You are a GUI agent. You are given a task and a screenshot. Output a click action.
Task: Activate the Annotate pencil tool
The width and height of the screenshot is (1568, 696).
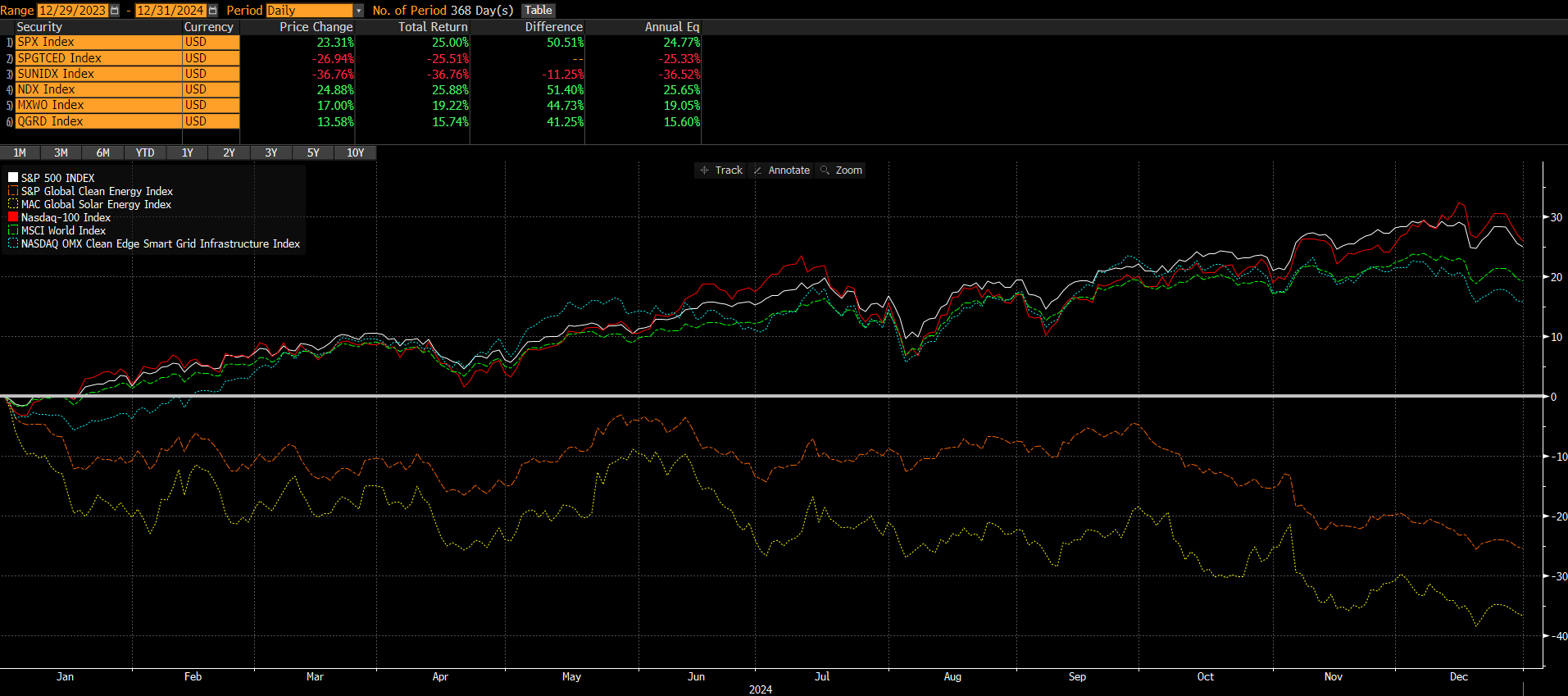(x=781, y=171)
